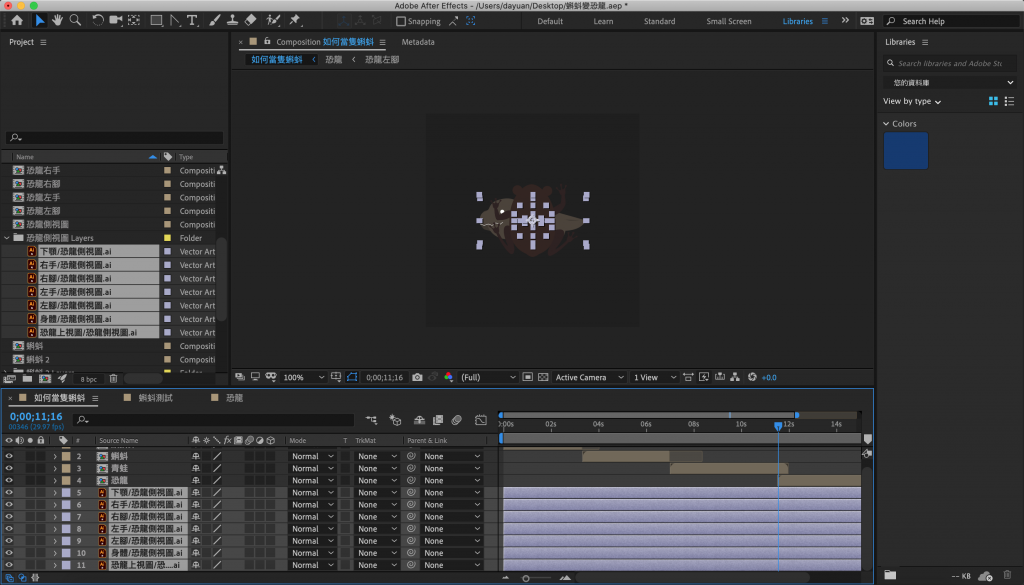Select the Rotation tool
Screen dimensions: 1024x585
click(98, 20)
